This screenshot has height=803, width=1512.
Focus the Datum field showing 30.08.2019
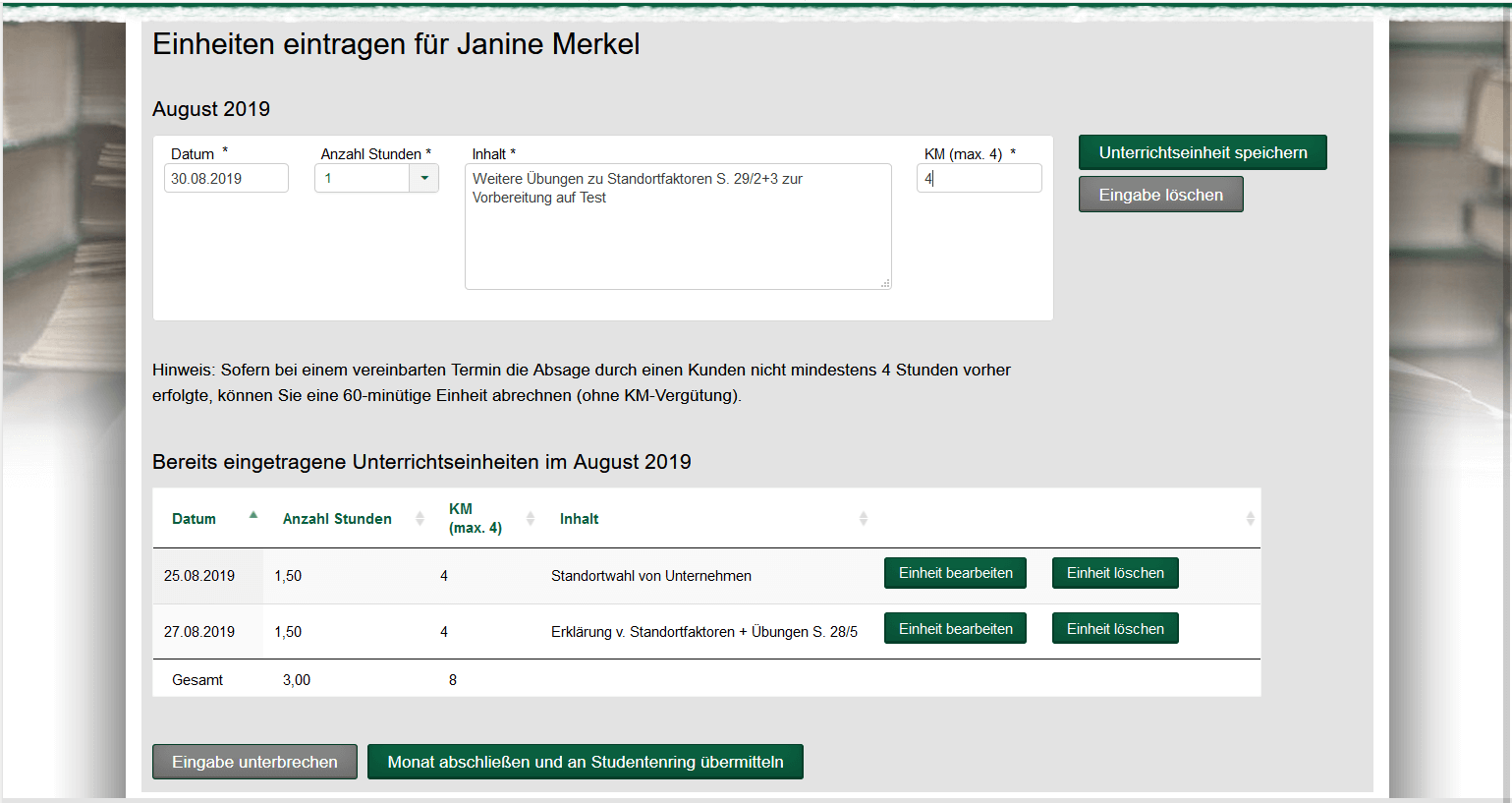pyautogui.click(x=226, y=179)
